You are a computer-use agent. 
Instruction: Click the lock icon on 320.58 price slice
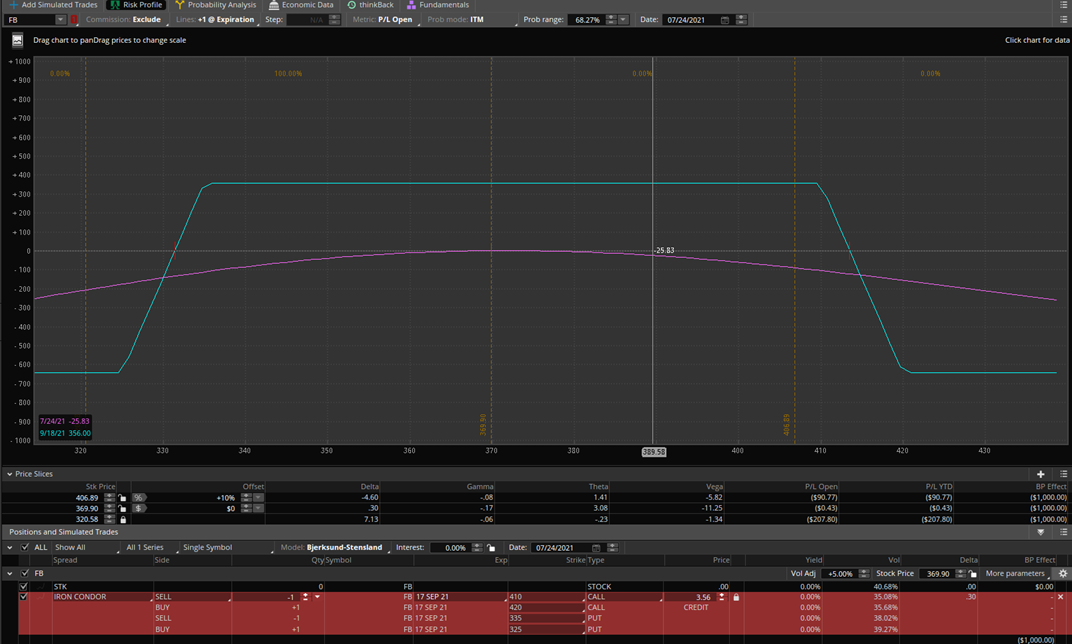[123, 519]
